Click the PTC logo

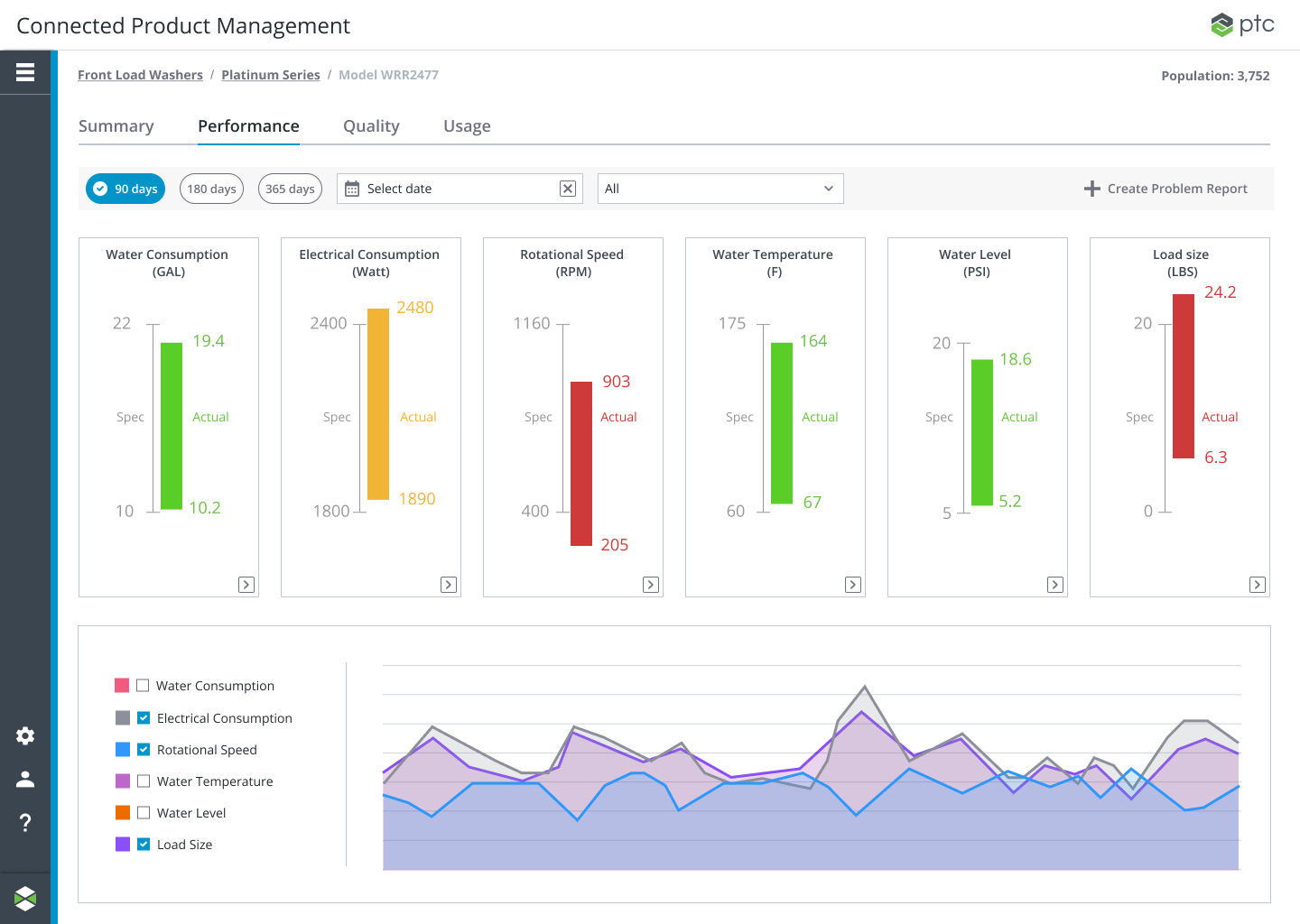point(1242,24)
